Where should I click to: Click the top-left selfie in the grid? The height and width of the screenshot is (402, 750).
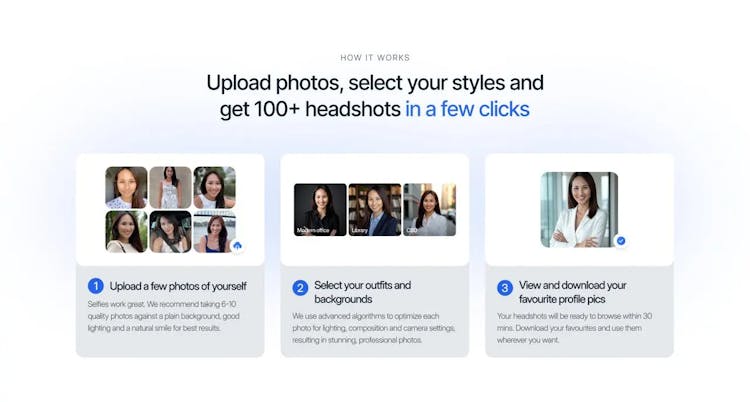point(126,188)
